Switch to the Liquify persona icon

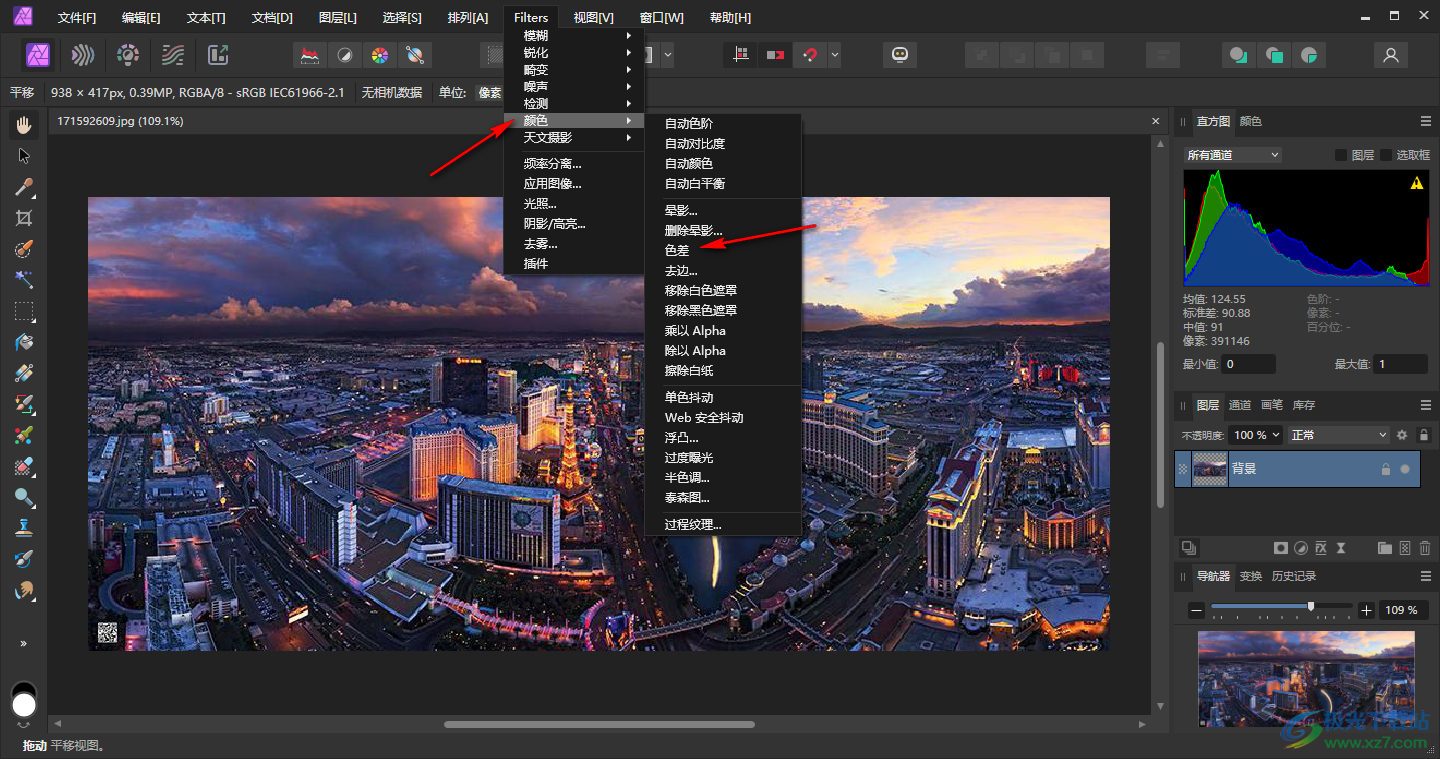point(83,55)
